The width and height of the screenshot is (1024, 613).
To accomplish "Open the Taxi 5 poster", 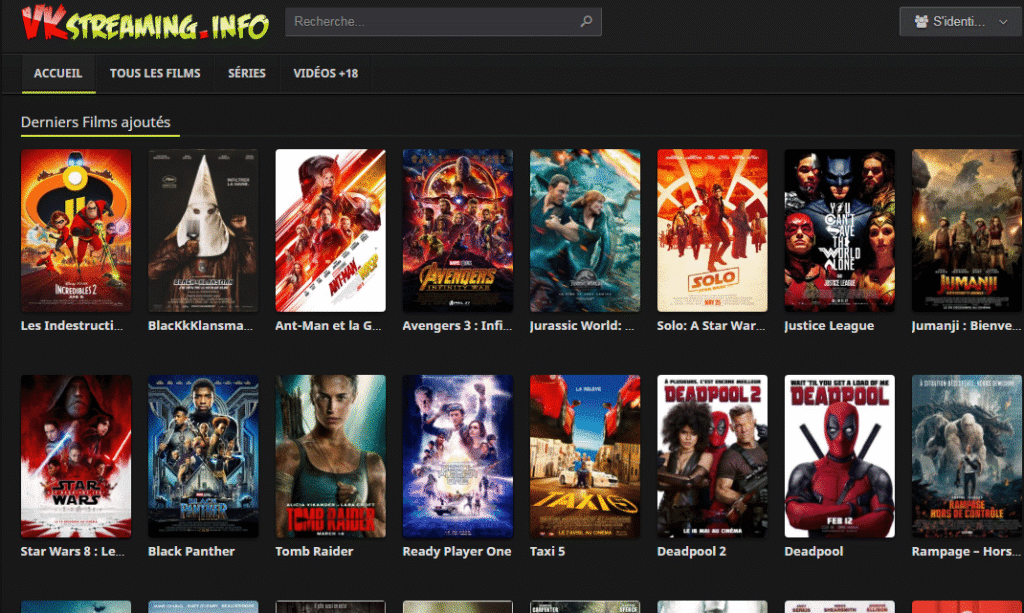I will pos(585,456).
